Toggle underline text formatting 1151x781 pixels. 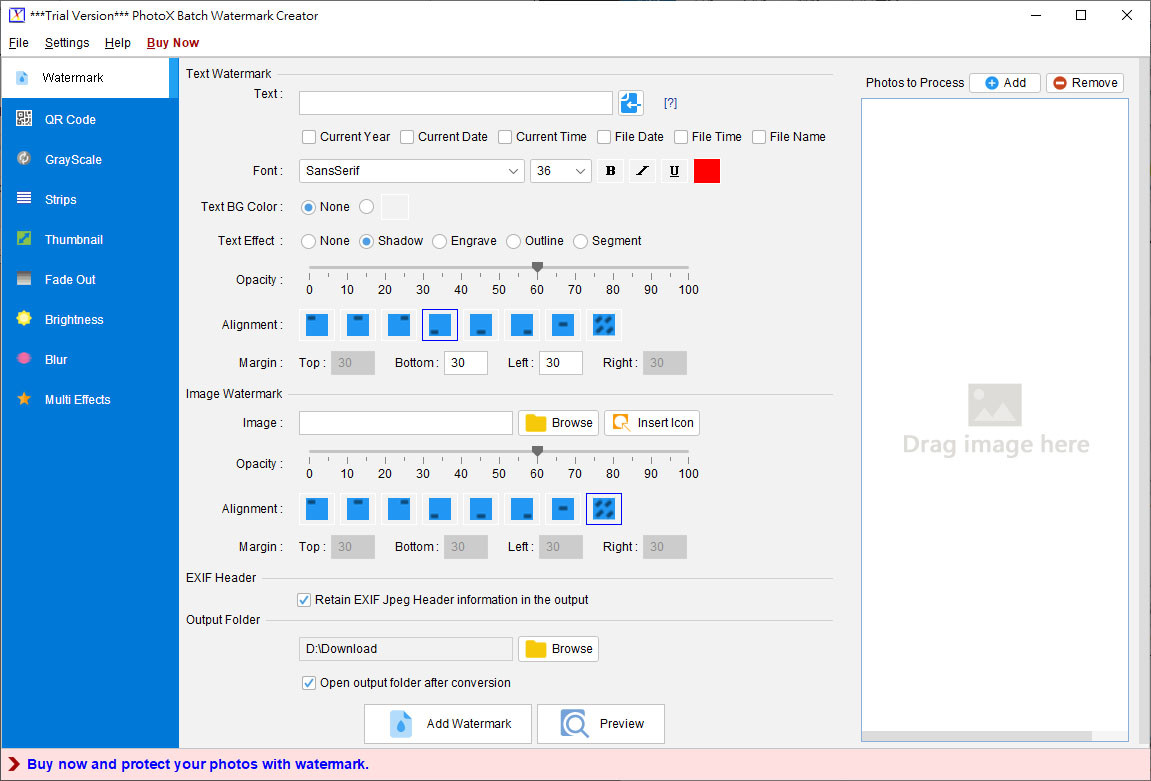tap(675, 171)
